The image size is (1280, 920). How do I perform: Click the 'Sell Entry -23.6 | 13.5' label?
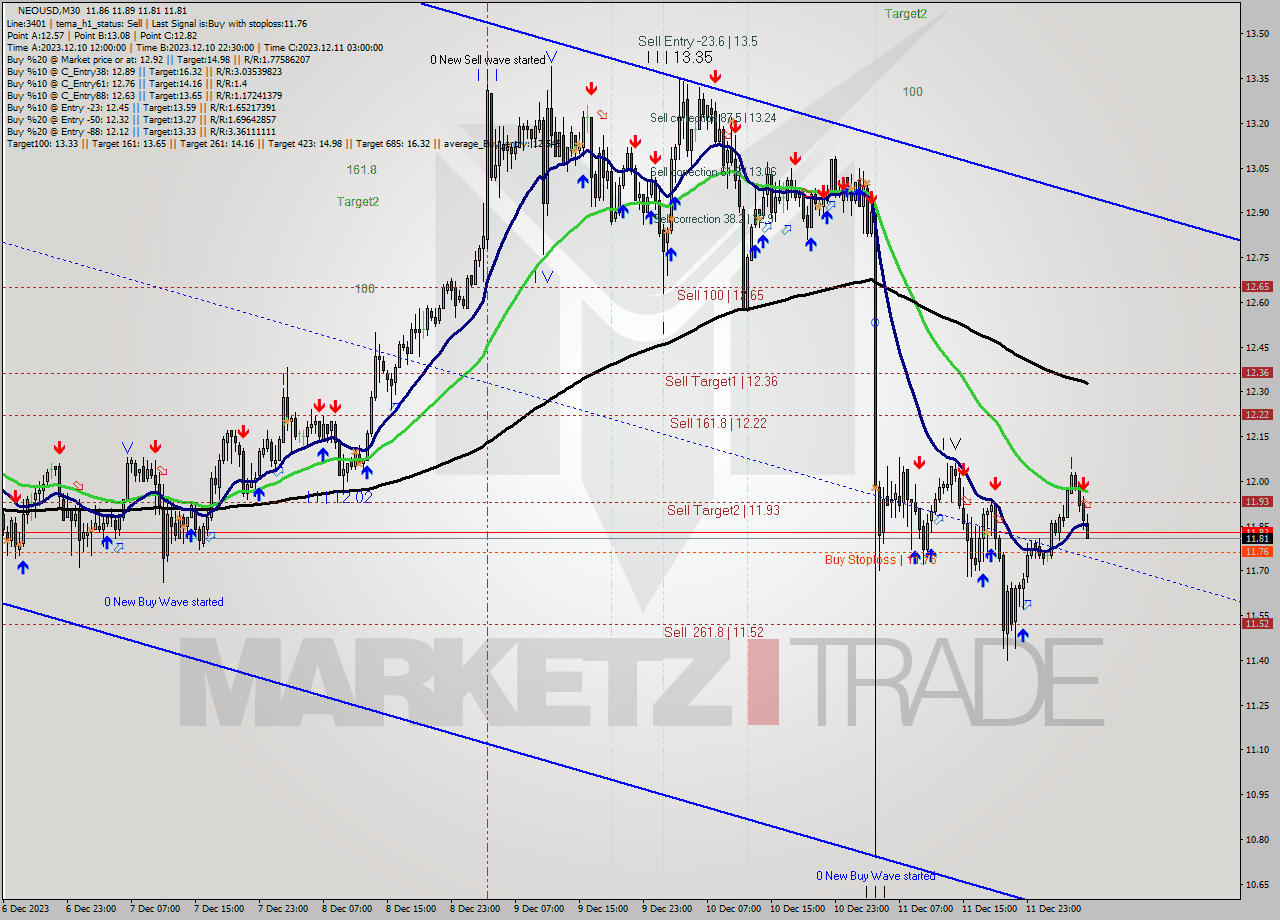point(698,41)
